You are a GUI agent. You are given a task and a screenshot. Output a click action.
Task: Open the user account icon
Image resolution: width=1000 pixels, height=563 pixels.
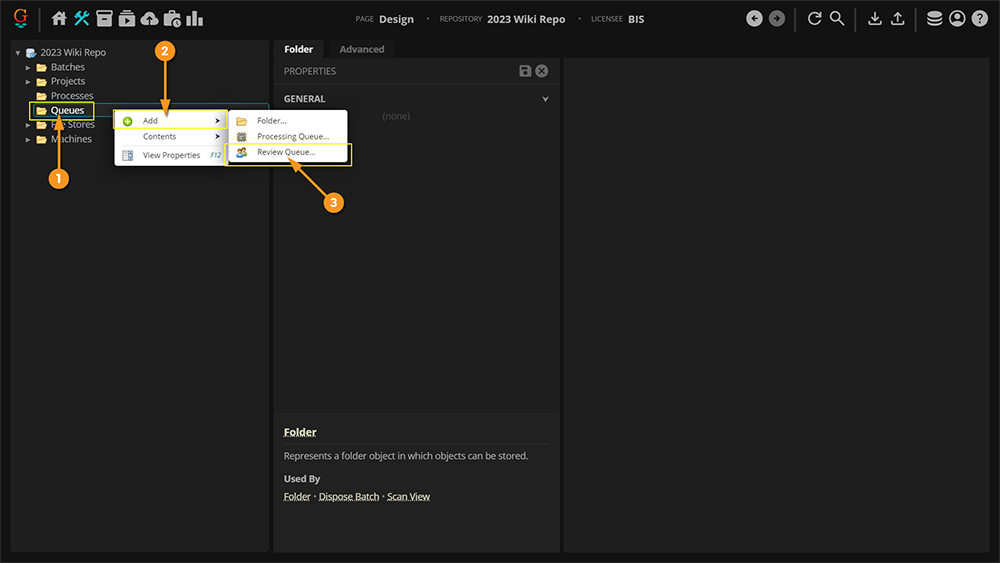coord(957,19)
